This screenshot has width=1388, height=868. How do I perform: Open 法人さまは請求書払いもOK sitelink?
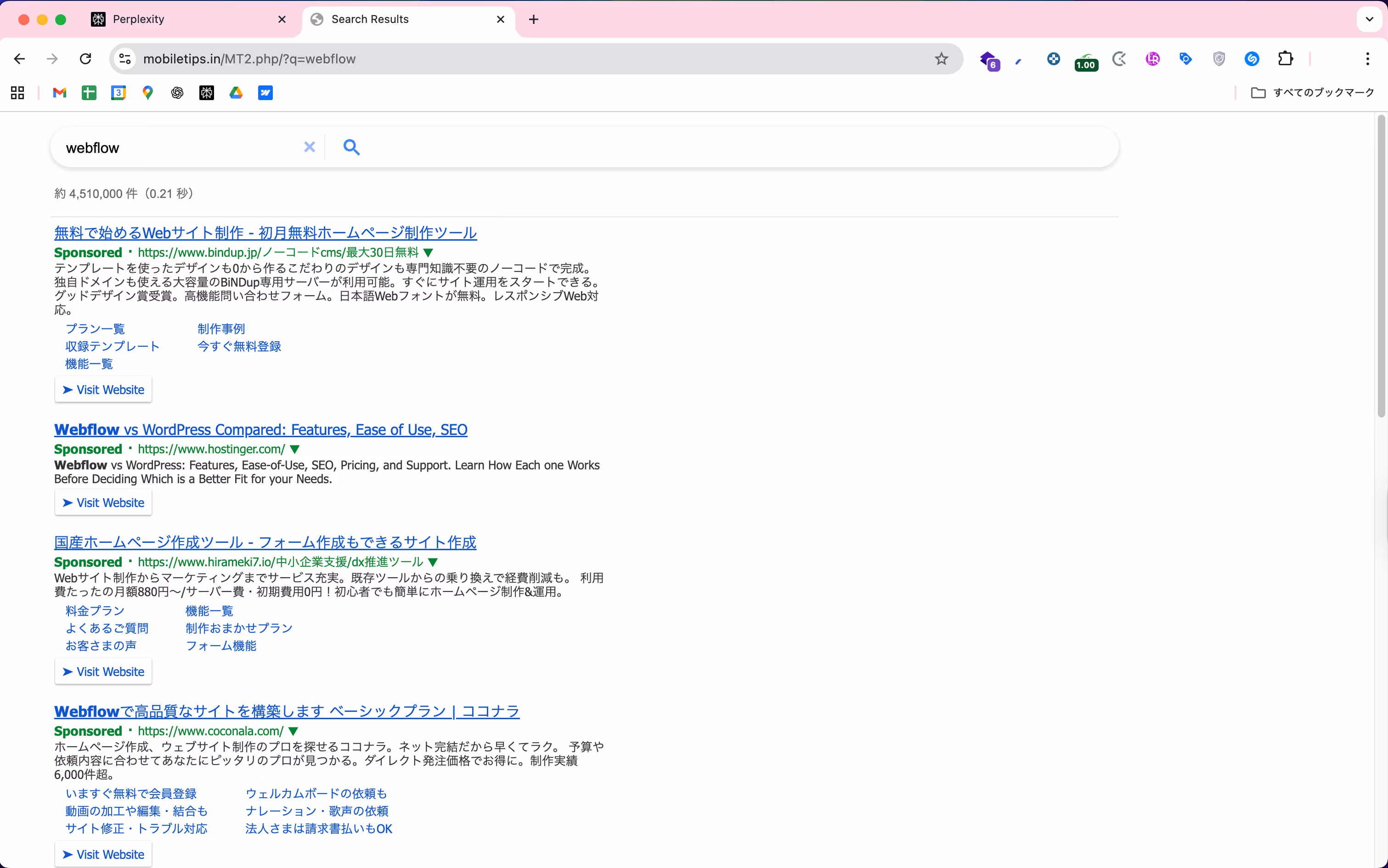click(319, 829)
